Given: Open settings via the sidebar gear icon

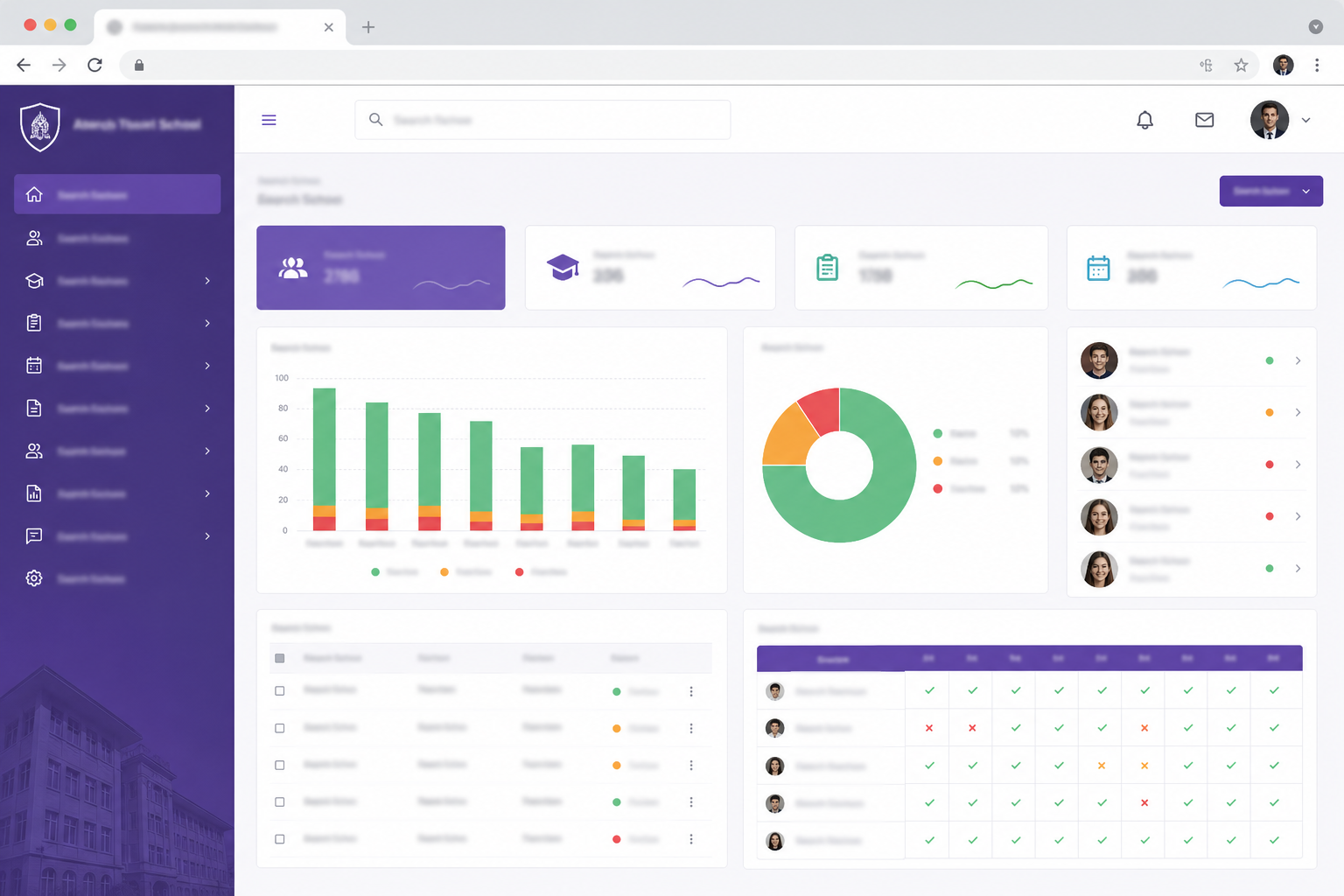Looking at the screenshot, I should [34, 578].
